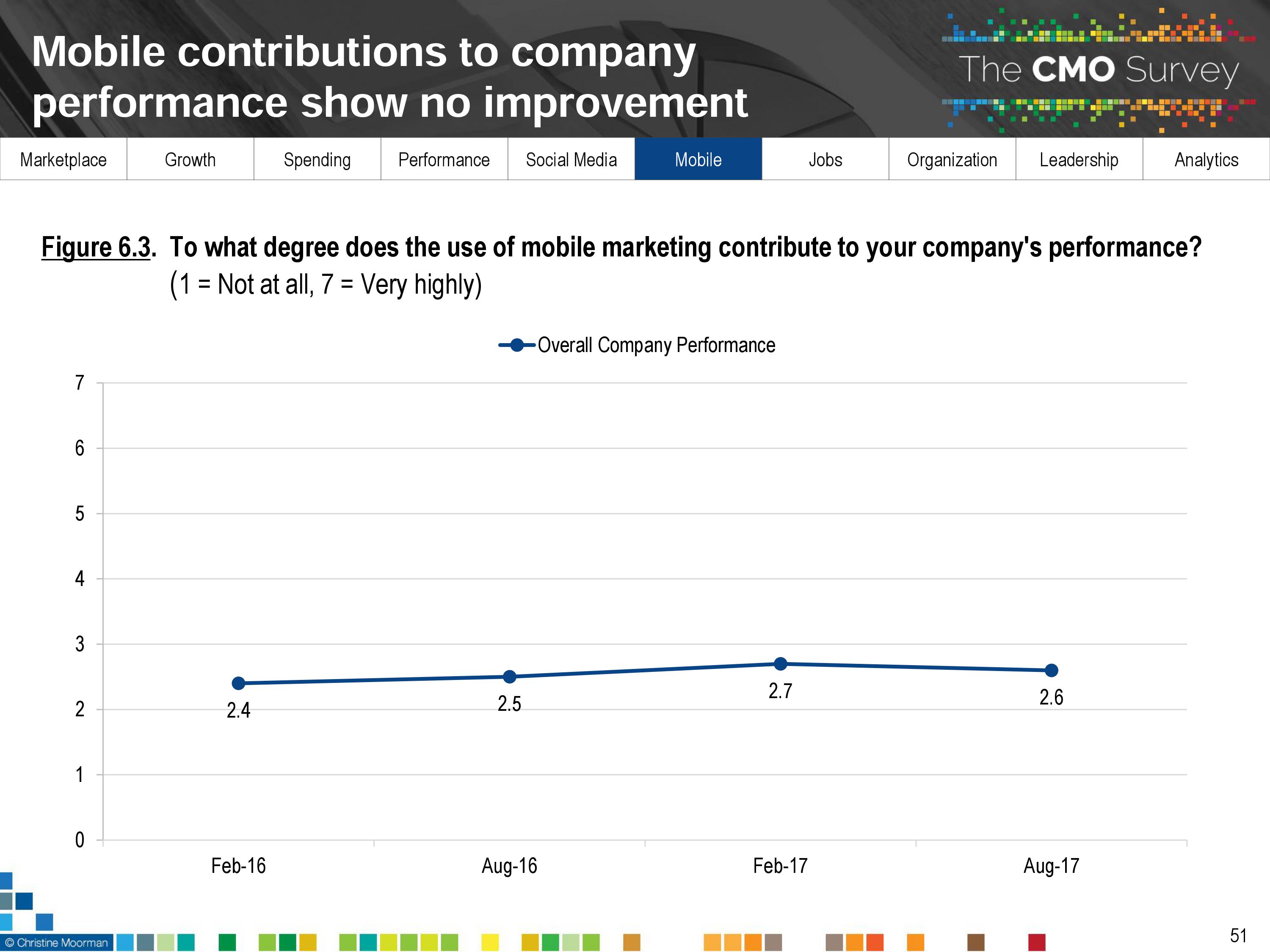Screen dimensions: 1270x952
Task: Click the Christine Moorman copyright notice
Action: coord(57,943)
